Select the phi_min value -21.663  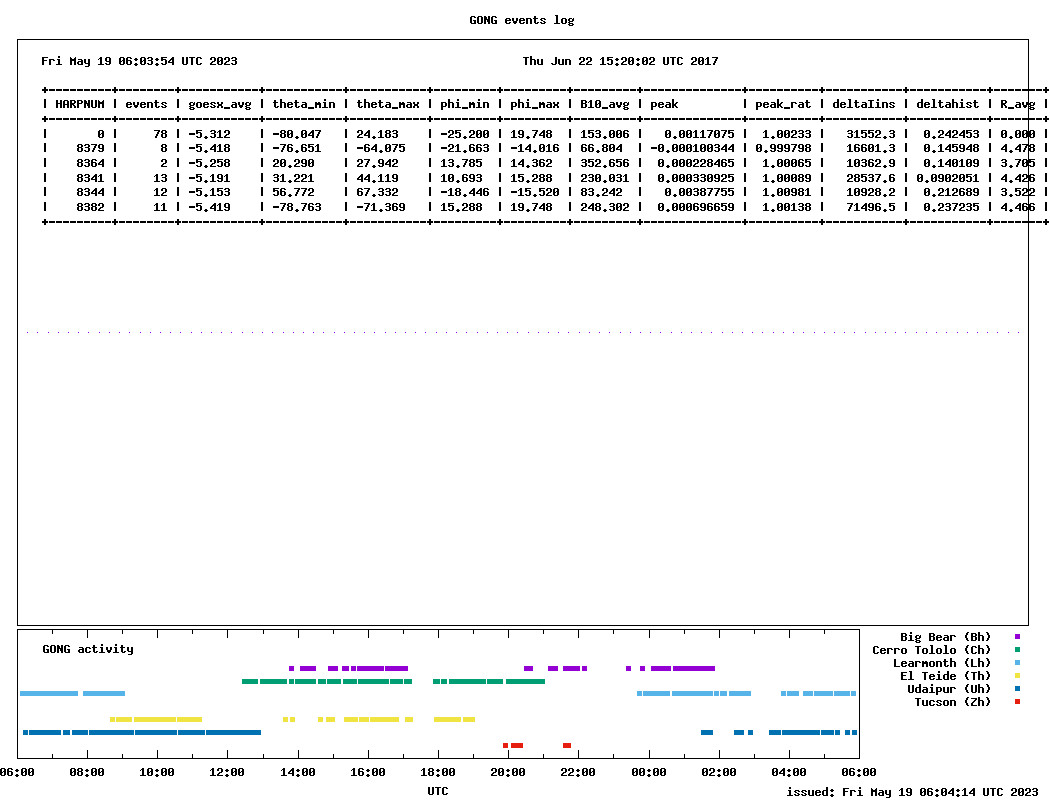pyautogui.click(x=465, y=149)
